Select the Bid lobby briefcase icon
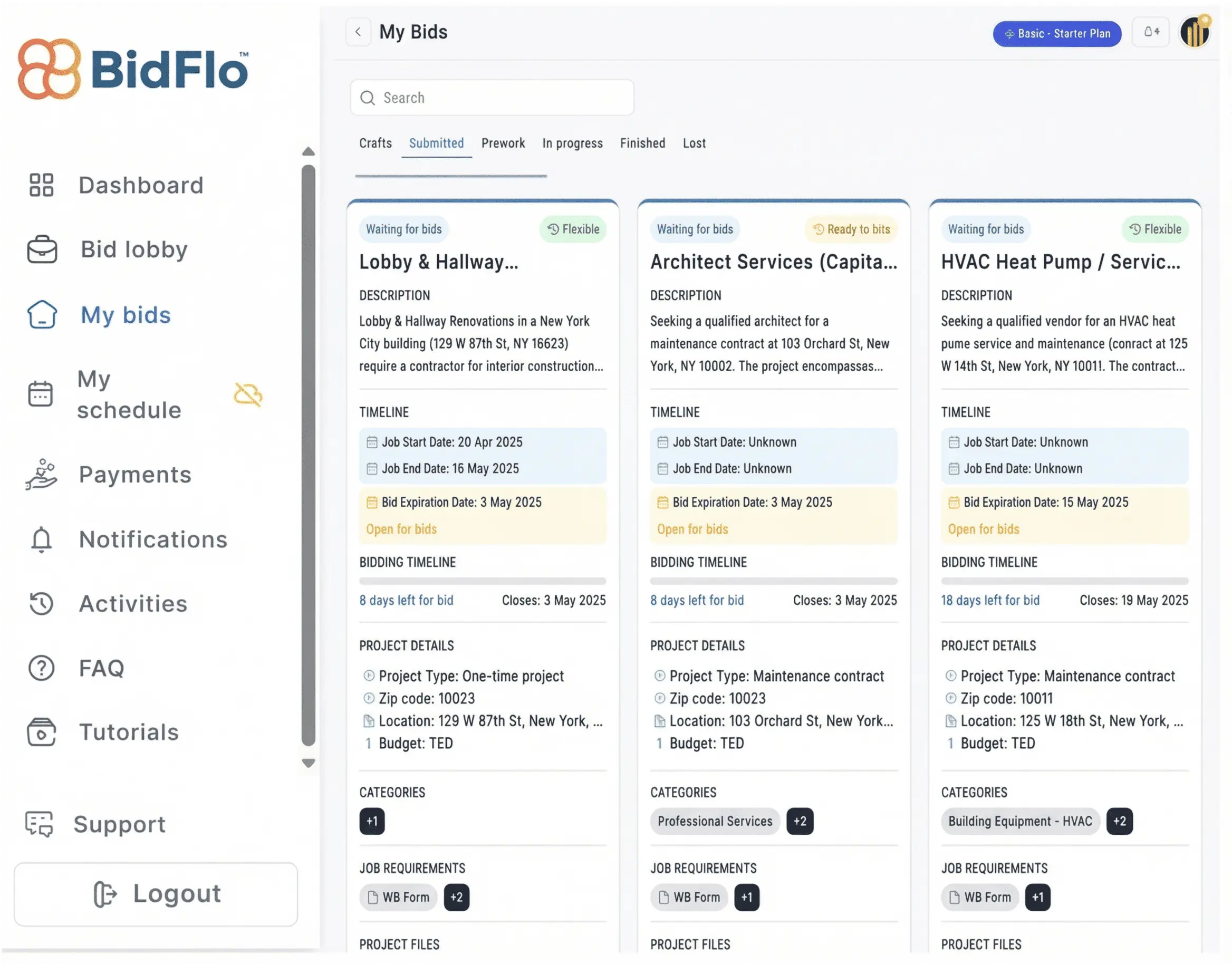This screenshot has height=964, width=1232. (41, 249)
